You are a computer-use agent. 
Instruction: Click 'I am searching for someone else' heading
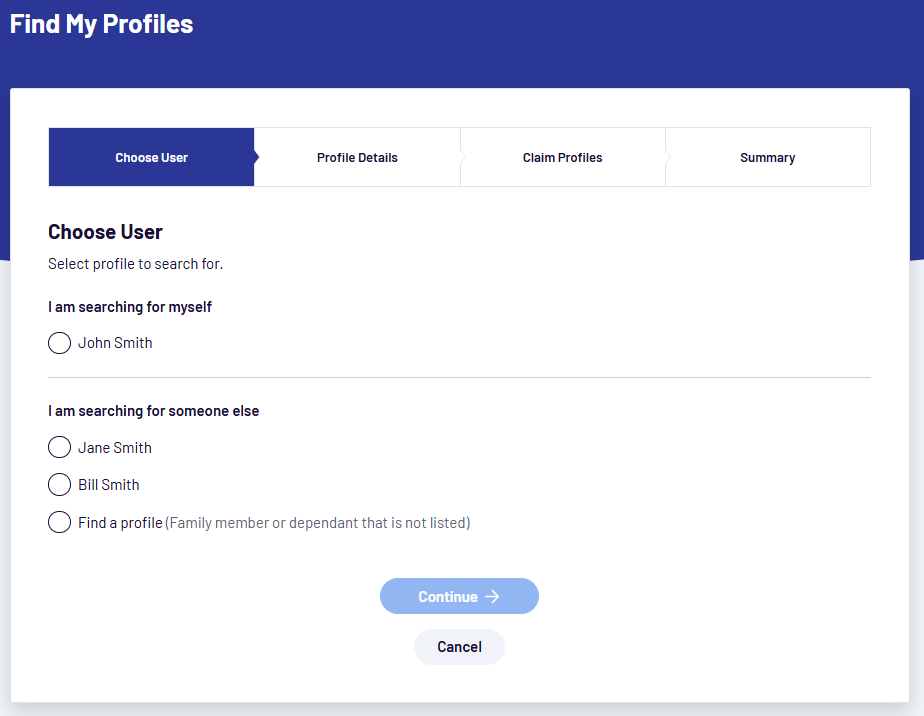(153, 411)
